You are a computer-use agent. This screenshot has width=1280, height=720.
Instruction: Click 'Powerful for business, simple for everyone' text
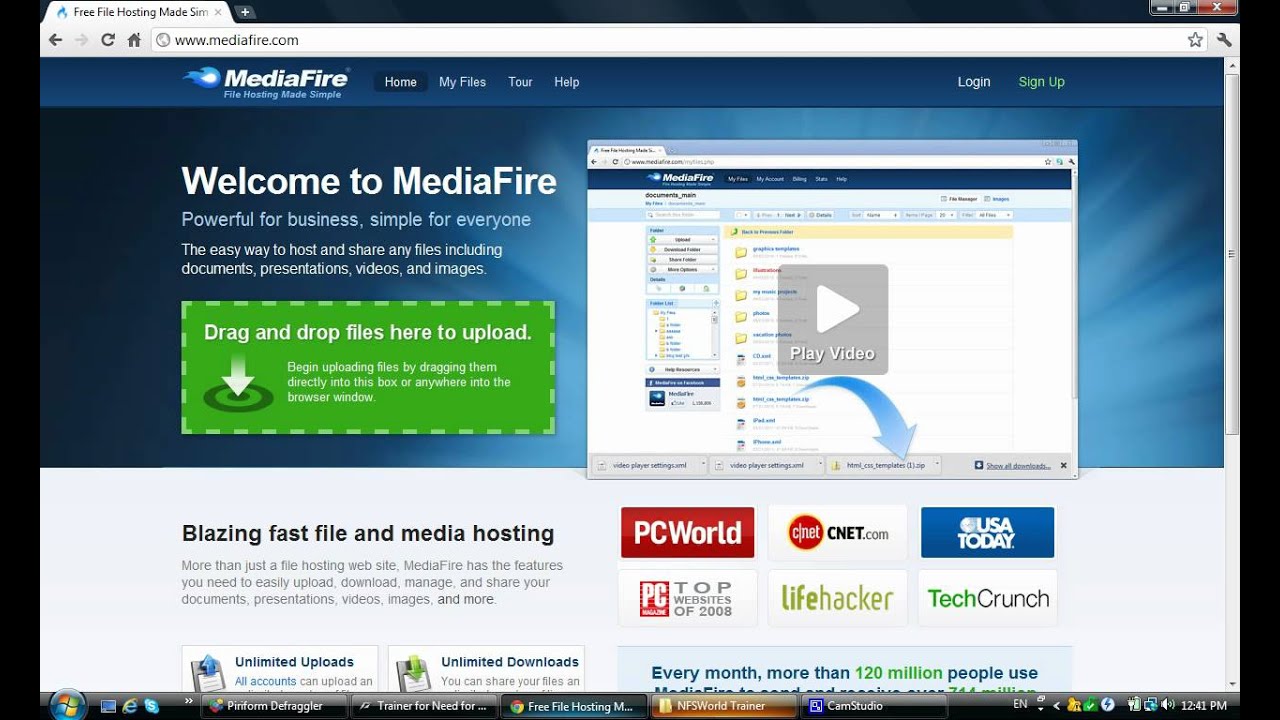356,220
